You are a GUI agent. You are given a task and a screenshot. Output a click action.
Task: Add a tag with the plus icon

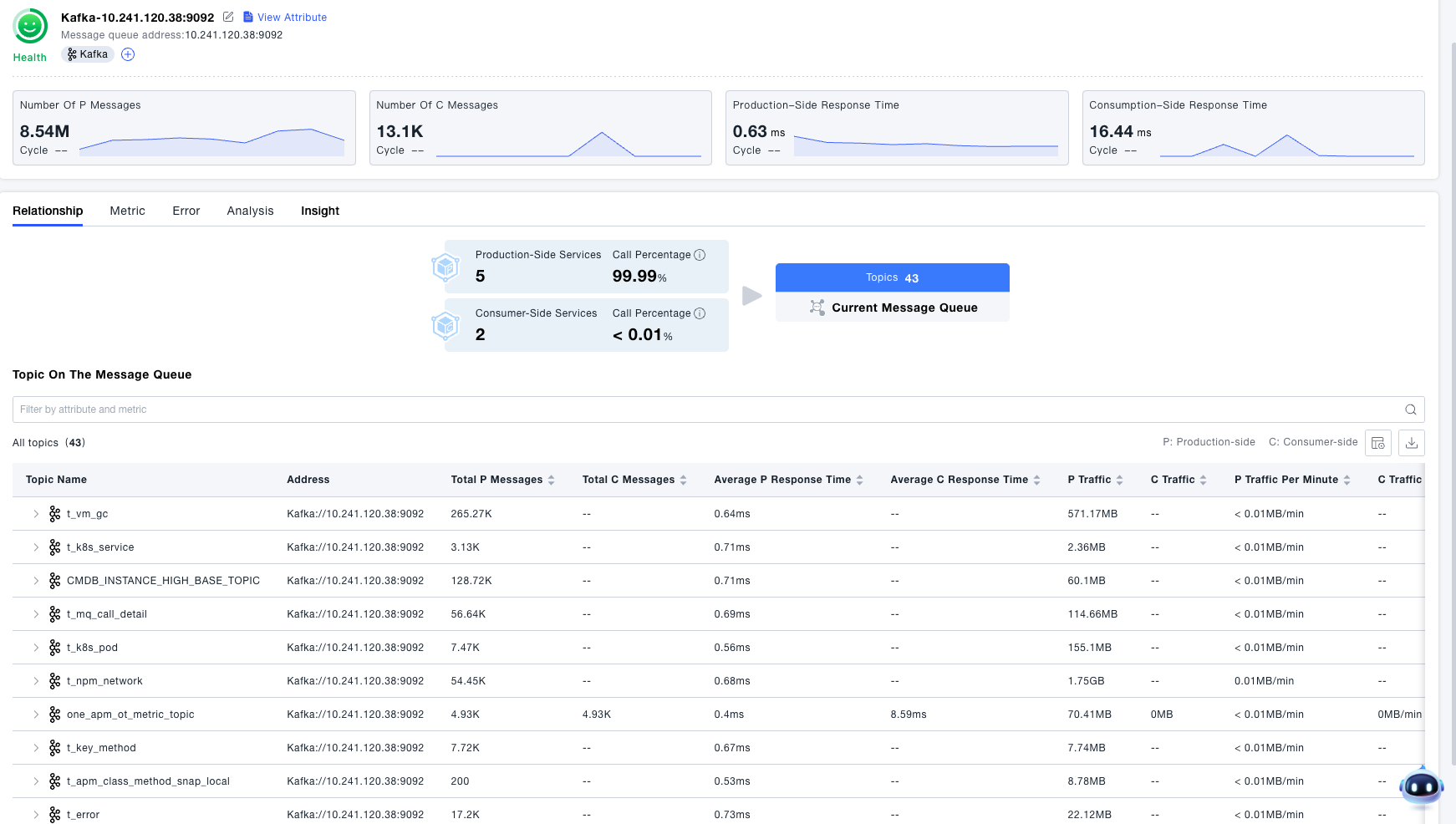[128, 54]
